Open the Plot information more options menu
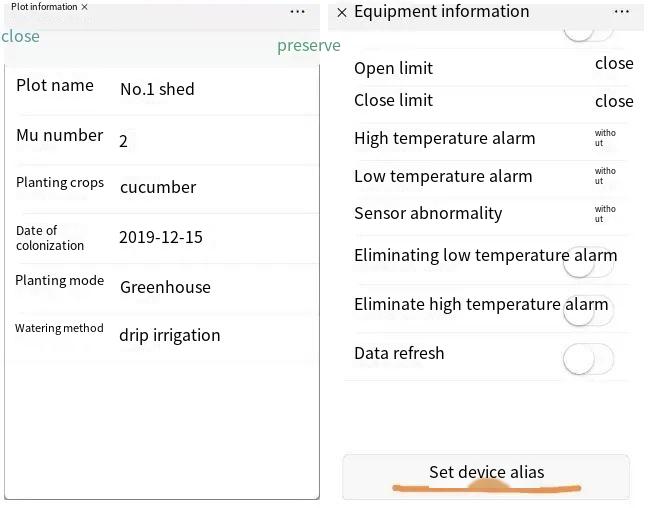652x508 pixels. [297, 12]
